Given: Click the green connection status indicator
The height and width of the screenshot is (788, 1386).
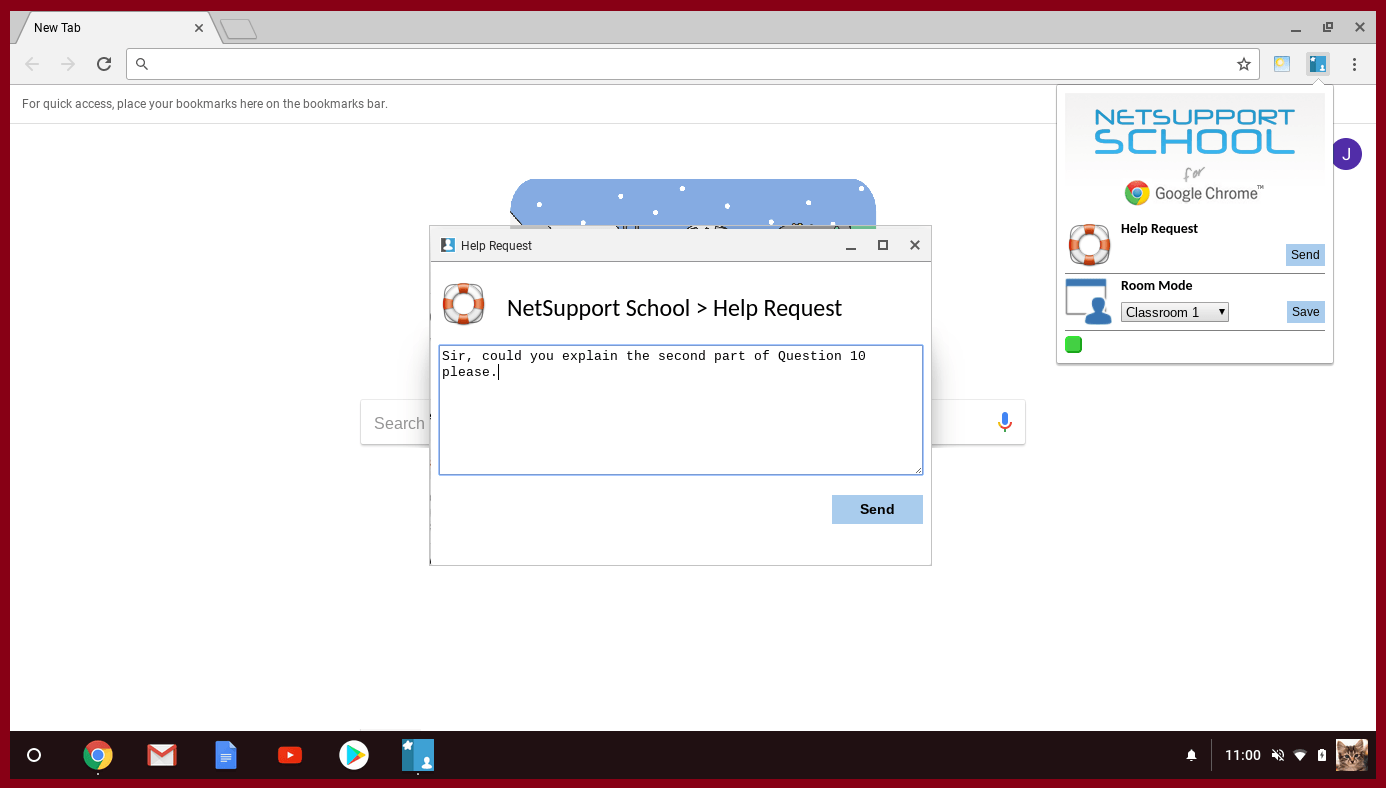Looking at the screenshot, I should tap(1073, 345).
